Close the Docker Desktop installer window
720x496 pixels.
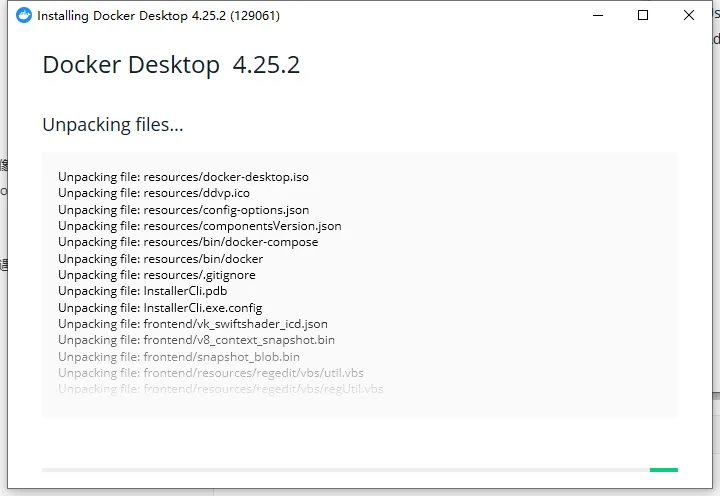pyautogui.click(x=689, y=15)
